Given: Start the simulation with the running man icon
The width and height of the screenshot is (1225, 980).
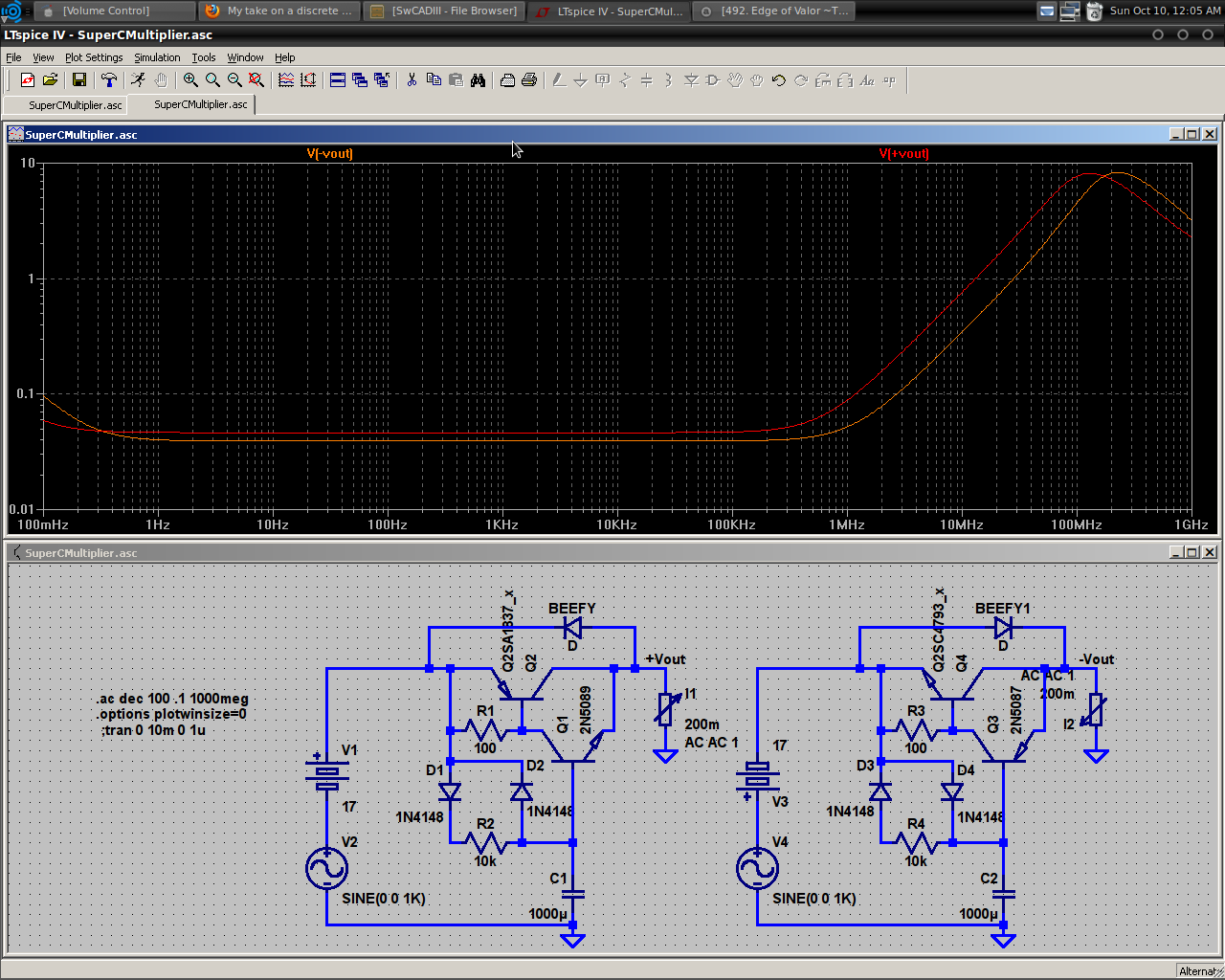Looking at the screenshot, I should pyautogui.click(x=139, y=80).
